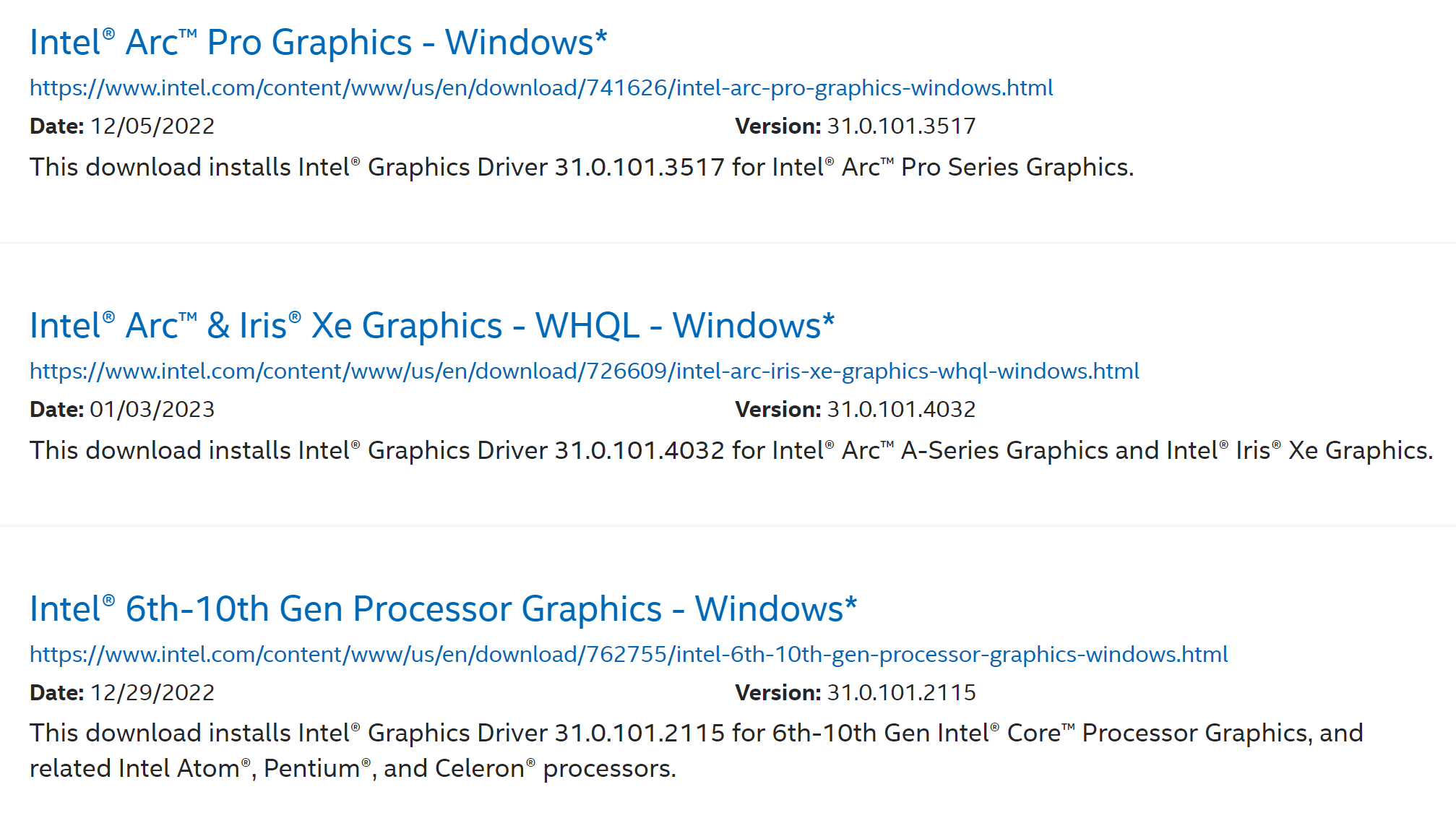The image size is (1456, 813).
Task: Click the date value 12/29/2022
Action: [x=152, y=693]
